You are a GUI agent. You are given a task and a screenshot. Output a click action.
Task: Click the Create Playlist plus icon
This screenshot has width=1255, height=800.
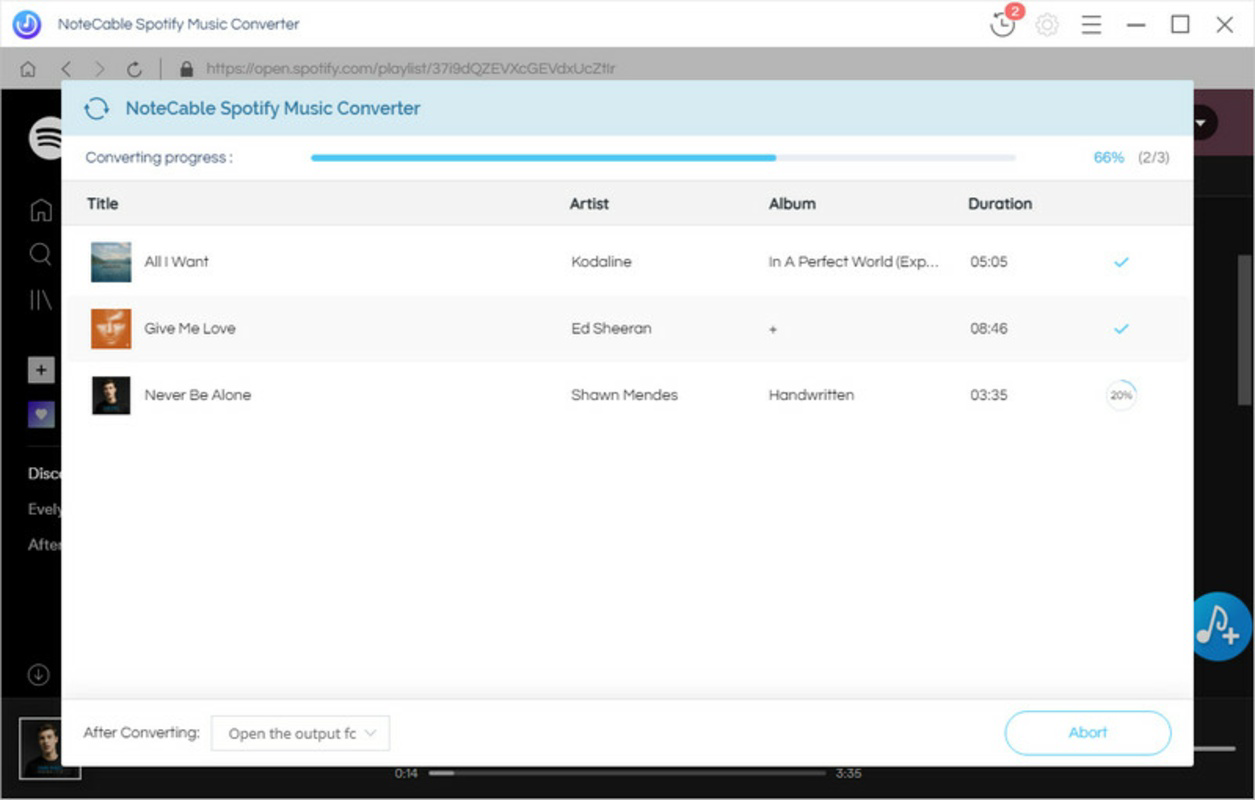point(41,370)
